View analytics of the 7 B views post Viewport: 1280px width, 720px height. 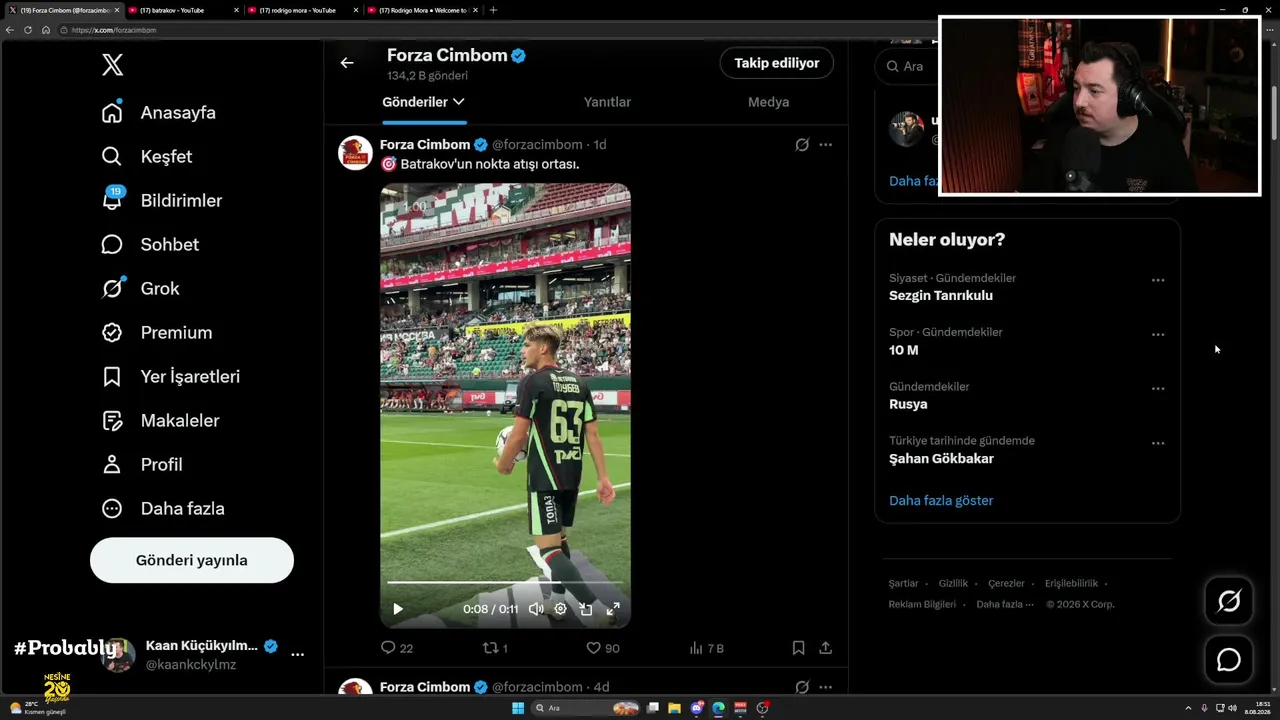[x=706, y=648]
